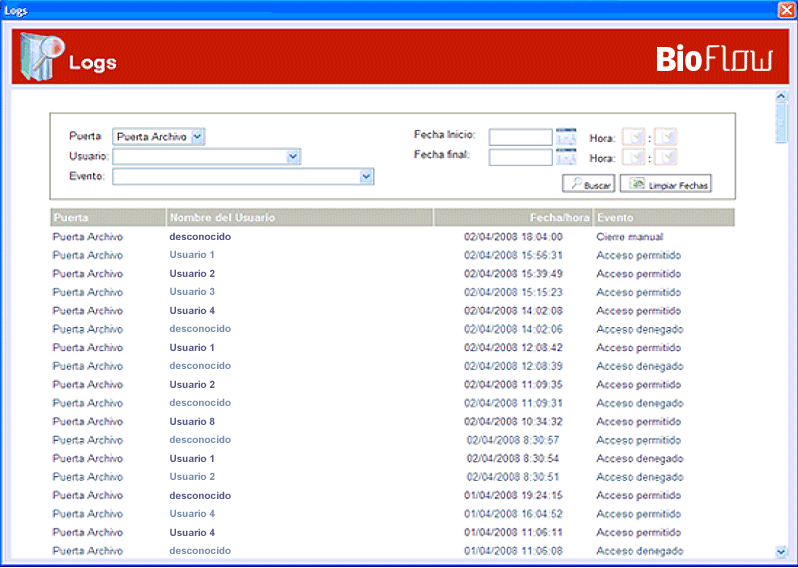Click into the Fecha final date field

520,157
